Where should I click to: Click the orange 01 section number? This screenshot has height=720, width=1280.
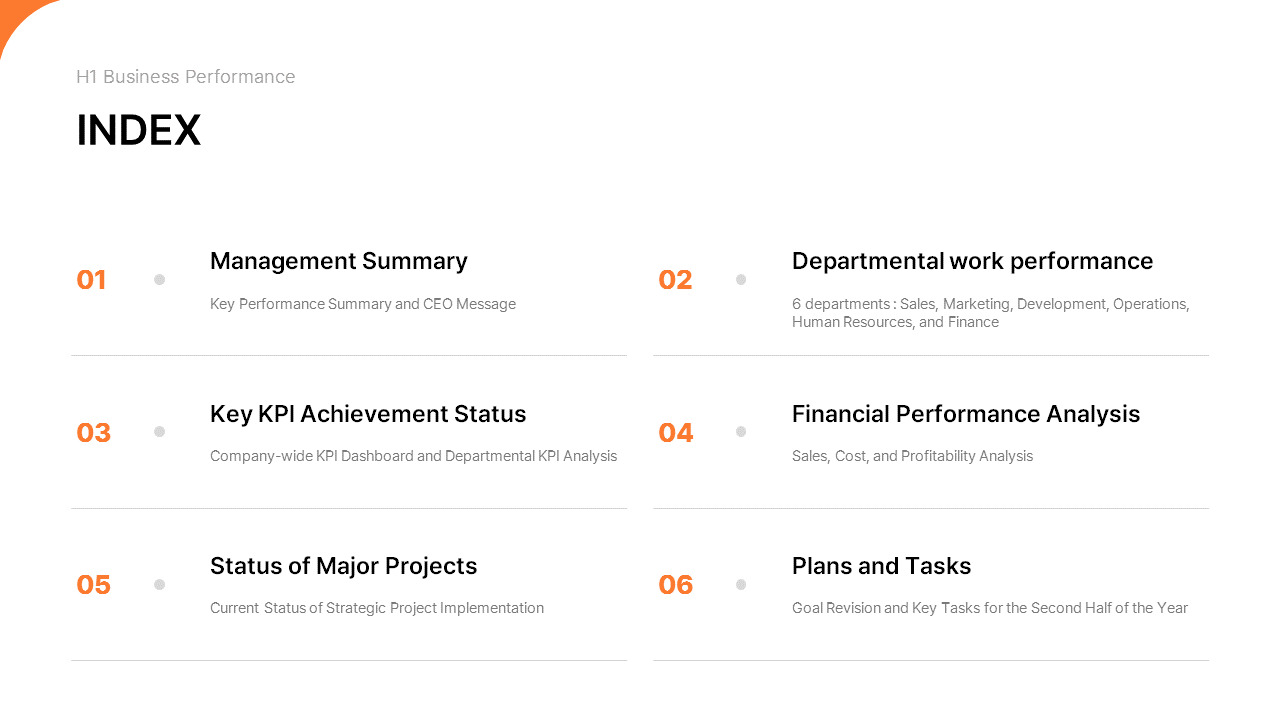point(91,280)
